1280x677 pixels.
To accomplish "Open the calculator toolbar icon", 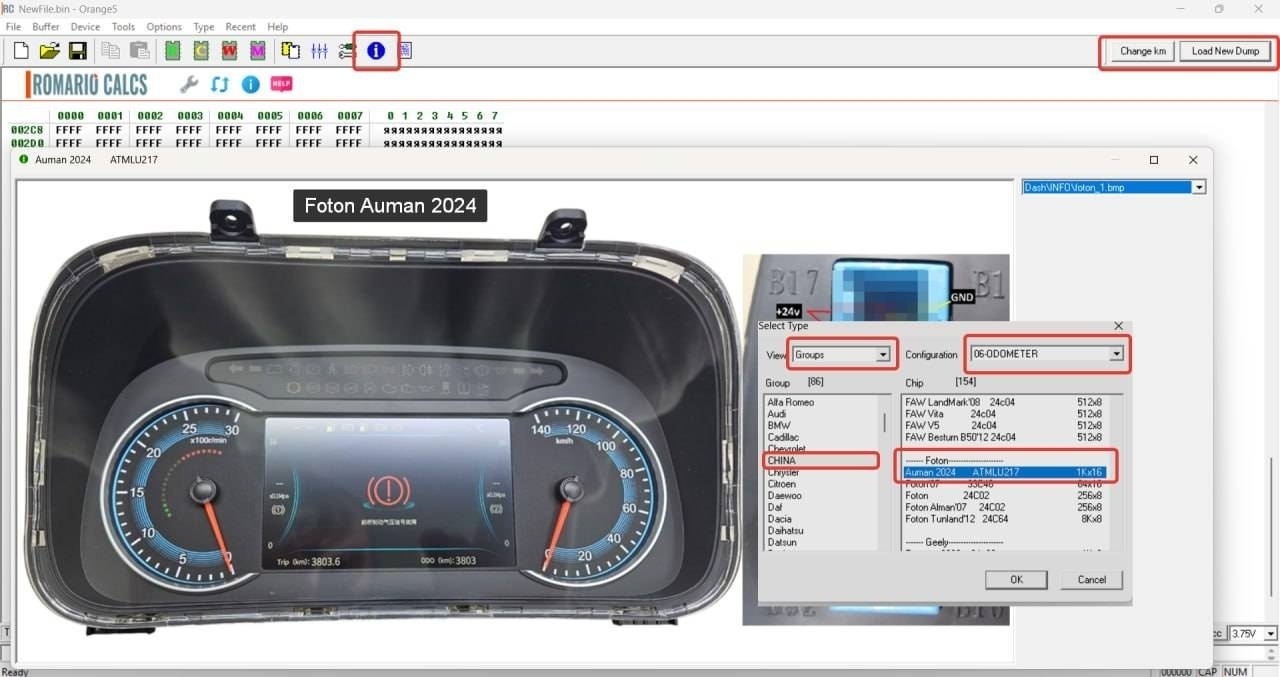I will pos(405,51).
